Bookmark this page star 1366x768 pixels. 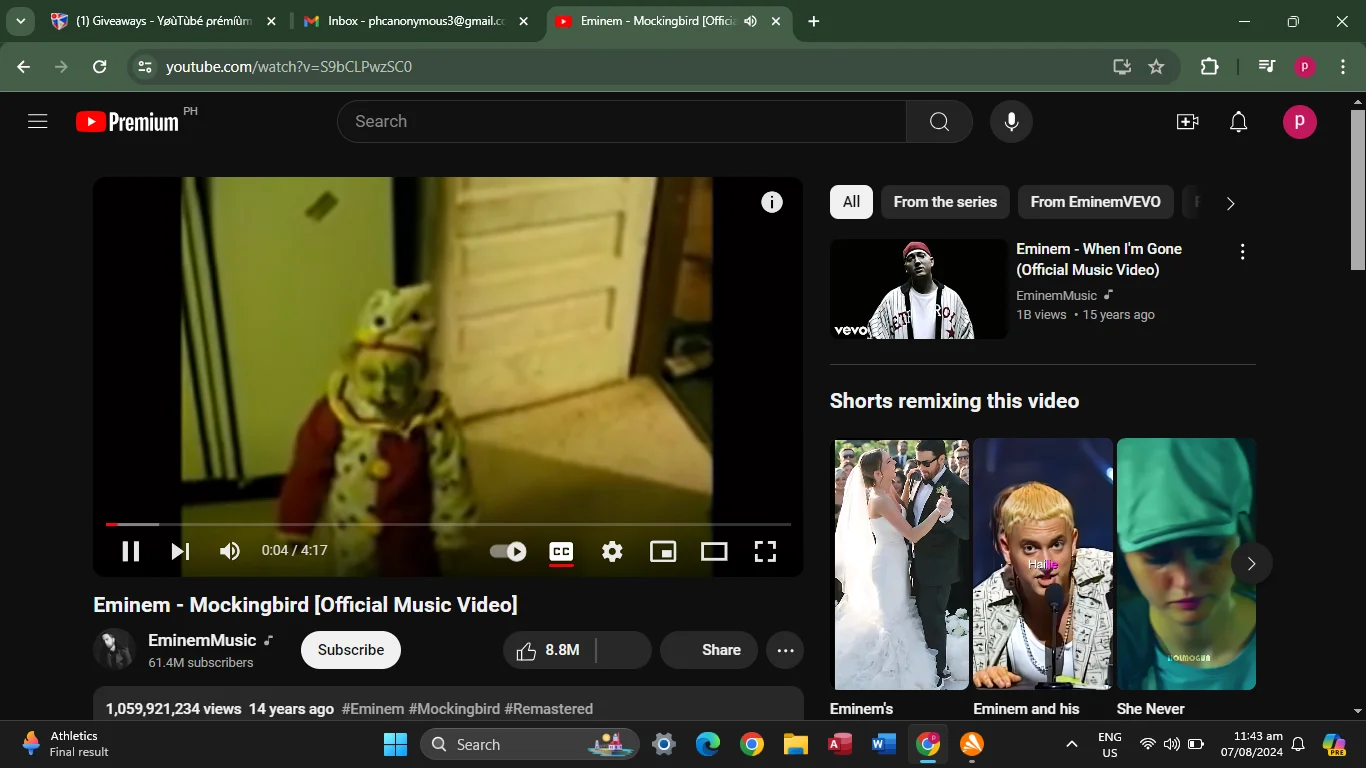point(1156,66)
